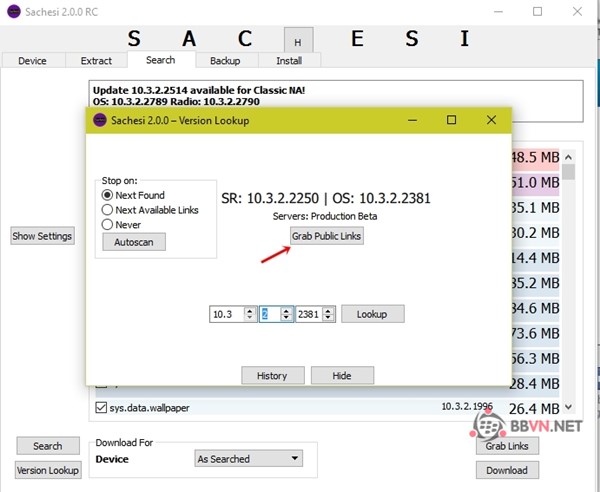Go to the Device tab

coord(32,61)
